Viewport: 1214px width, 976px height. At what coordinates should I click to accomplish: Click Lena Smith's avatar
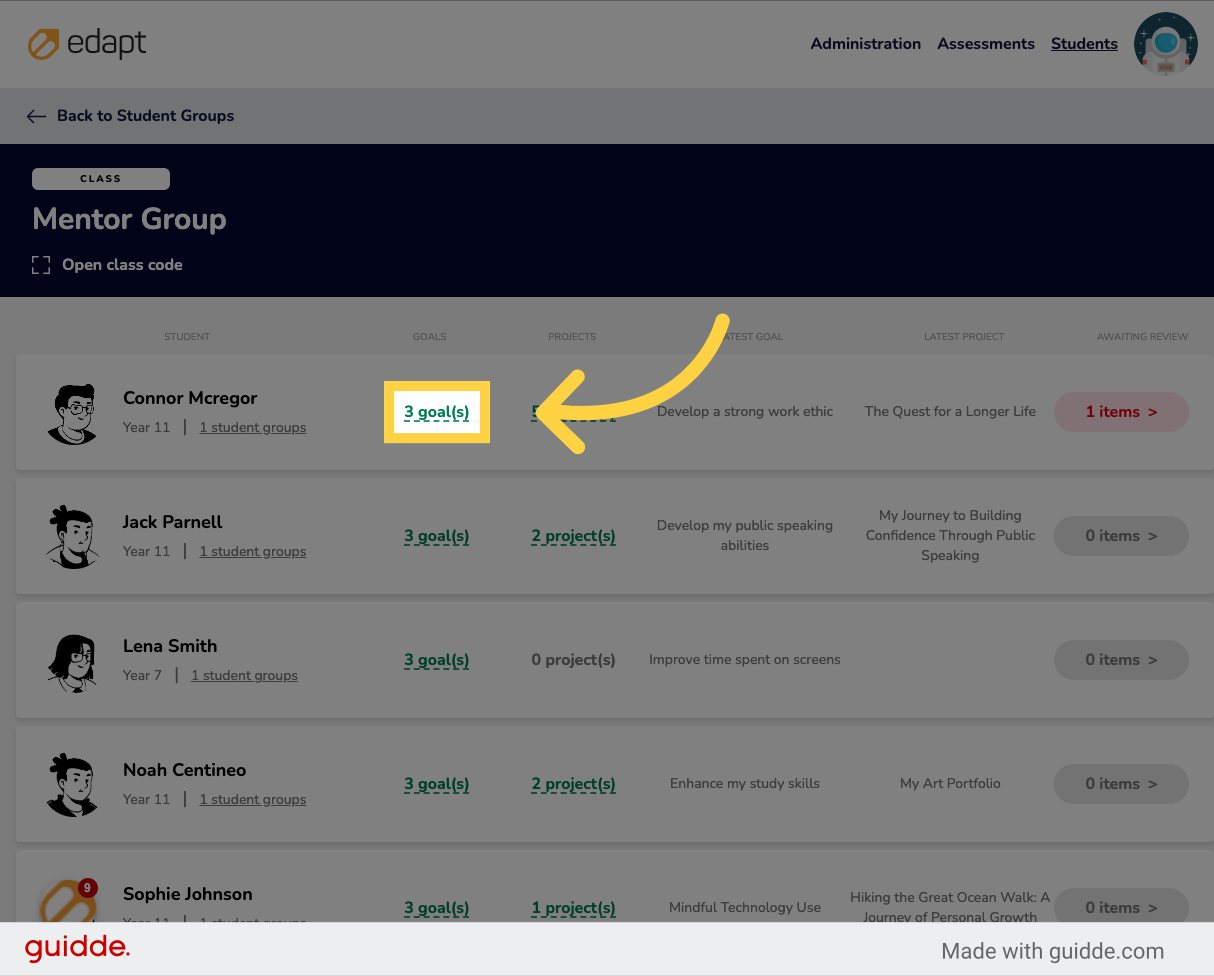(x=72, y=660)
